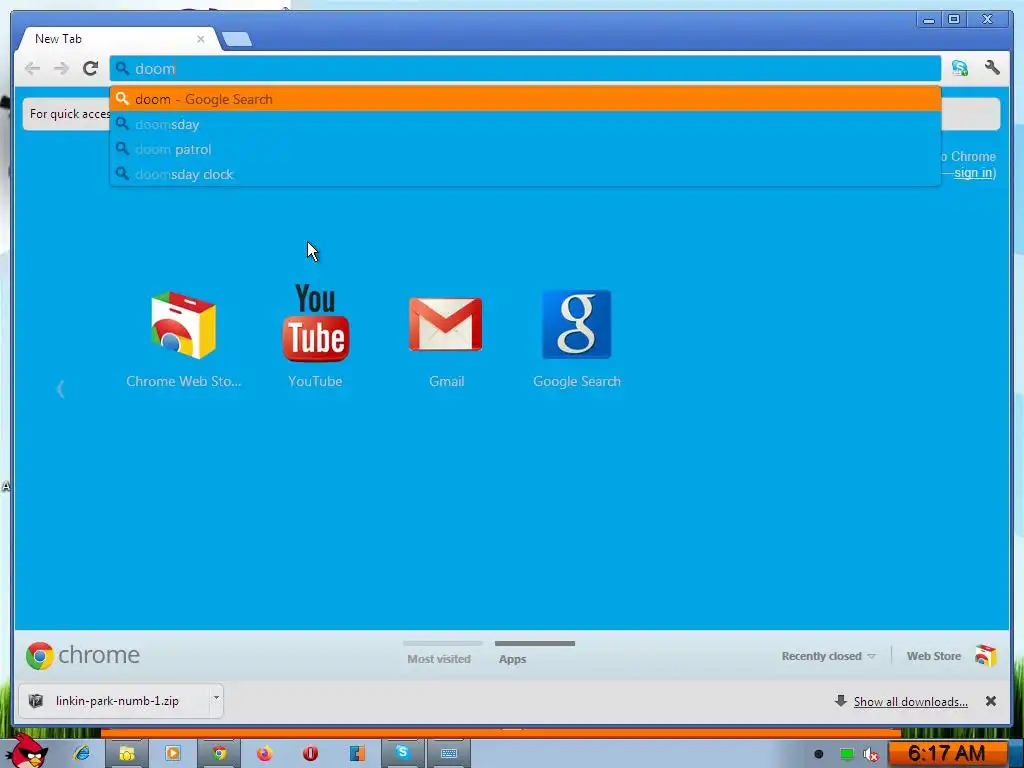
Task: Open Firefox from the taskbar
Action: (264, 754)
